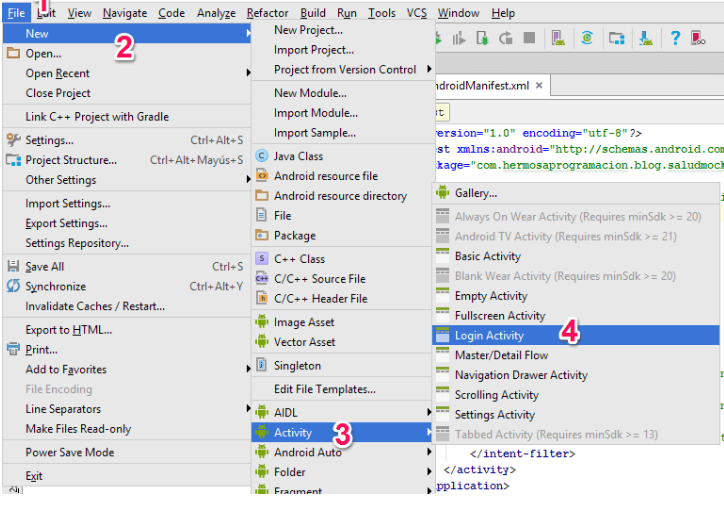This screenshot has width=724, height=510.
Task: Expand the Android Auto submenu arrow
Action: [x=429, y=452]
